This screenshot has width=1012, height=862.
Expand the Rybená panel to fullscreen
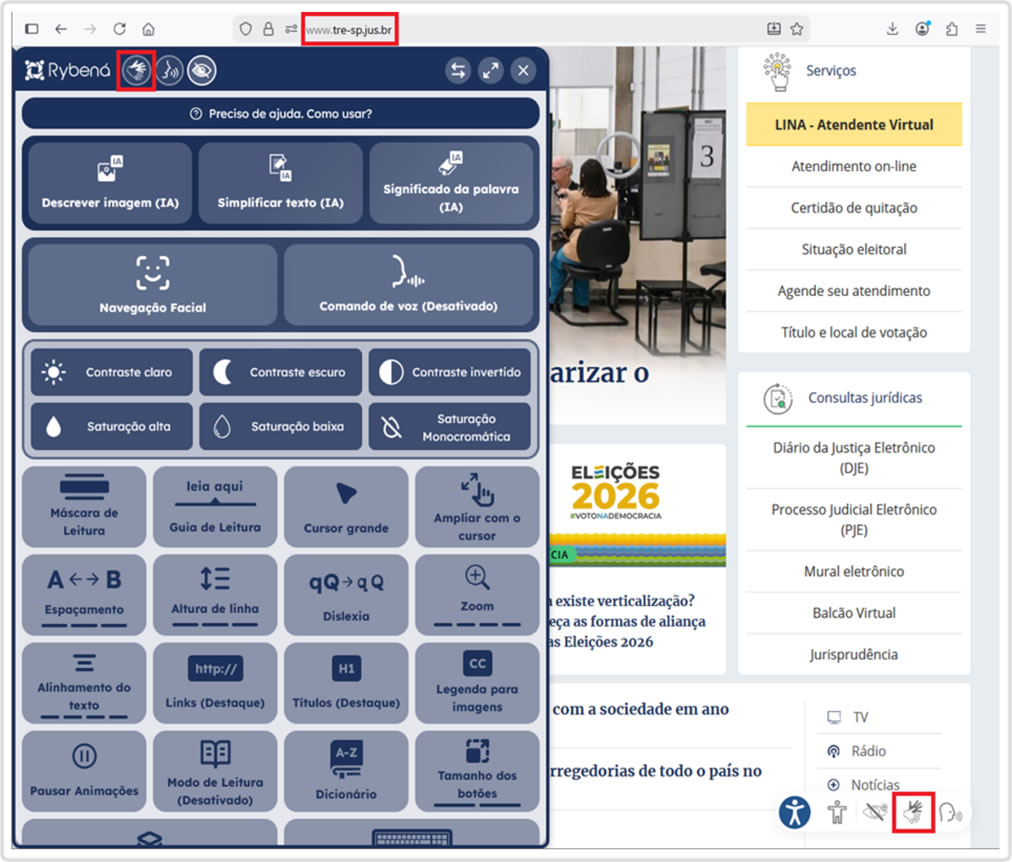[490, 71]
